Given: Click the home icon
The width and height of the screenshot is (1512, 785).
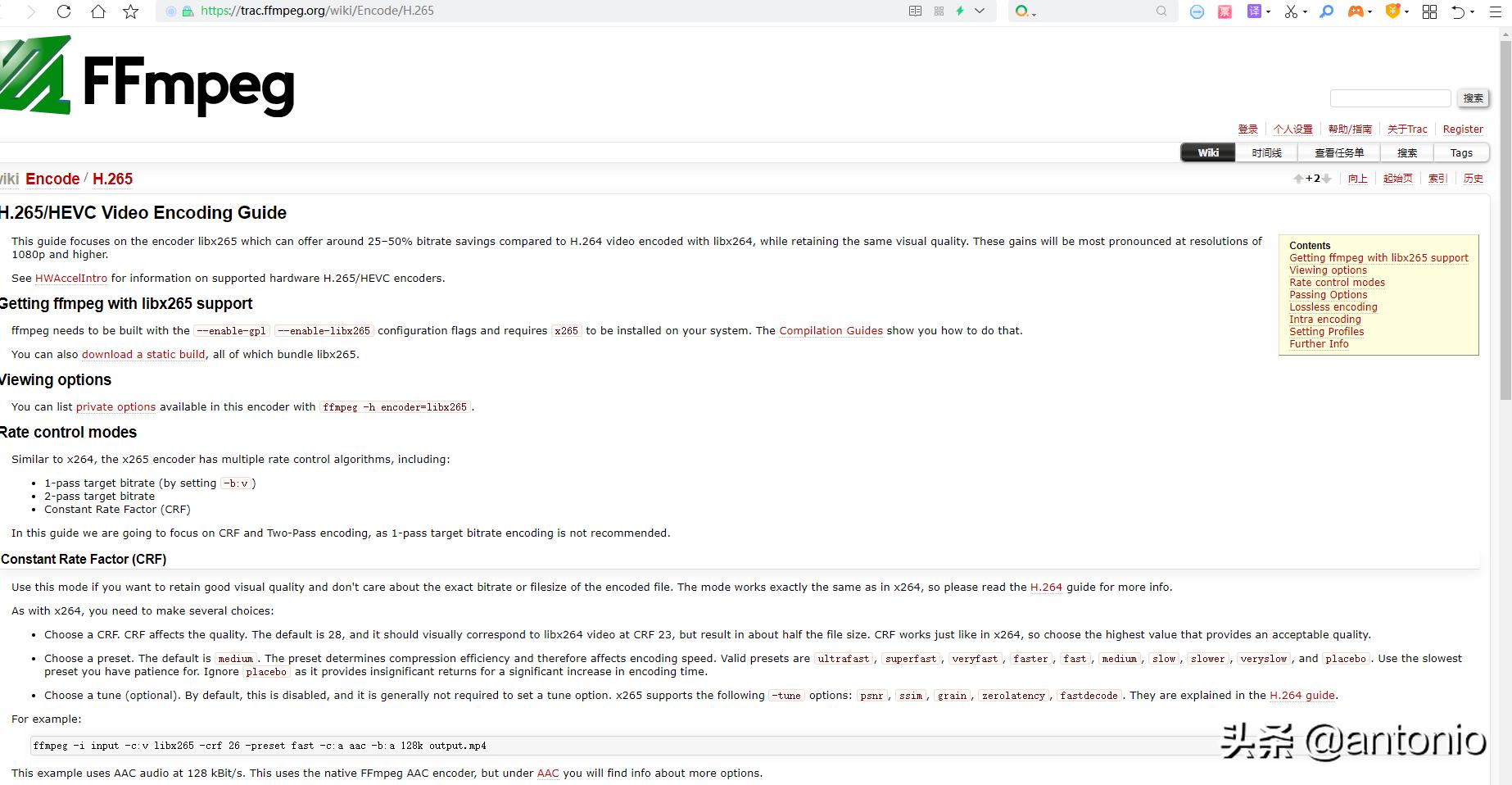Looking at the screenshot, I should (98, 11).
